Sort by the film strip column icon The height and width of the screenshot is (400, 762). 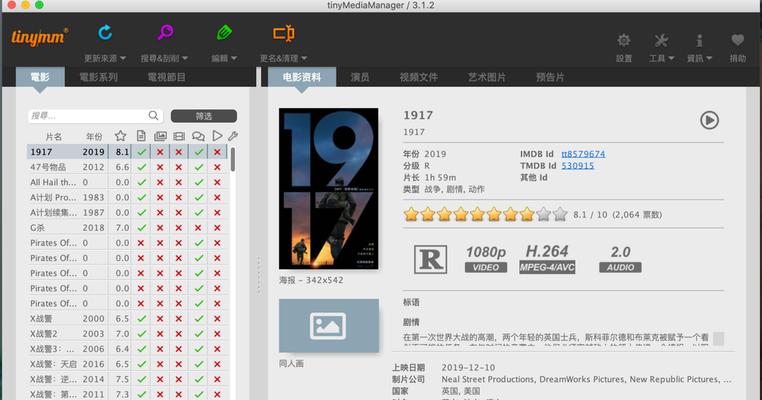pyautogui.click(x=179, y=136)
